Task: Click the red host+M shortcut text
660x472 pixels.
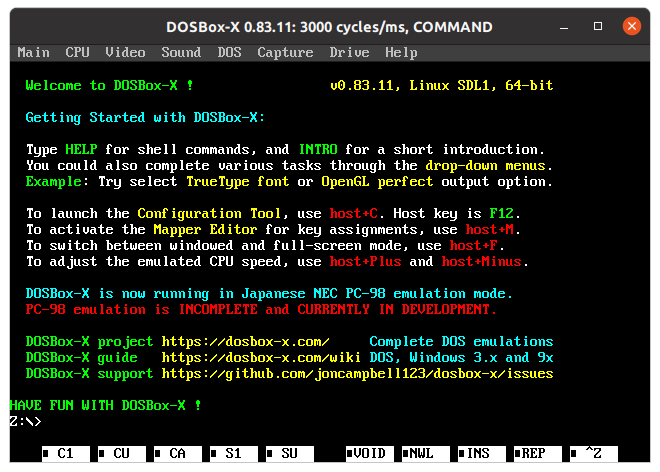Action: (x=490, y=229)
